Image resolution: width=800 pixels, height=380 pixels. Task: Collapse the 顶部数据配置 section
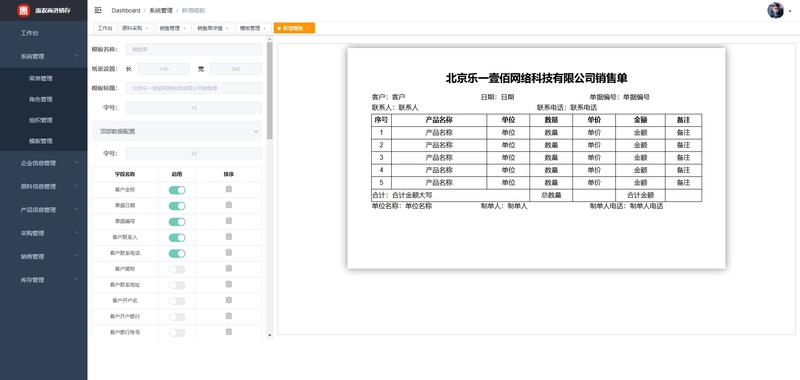point(177,131)
